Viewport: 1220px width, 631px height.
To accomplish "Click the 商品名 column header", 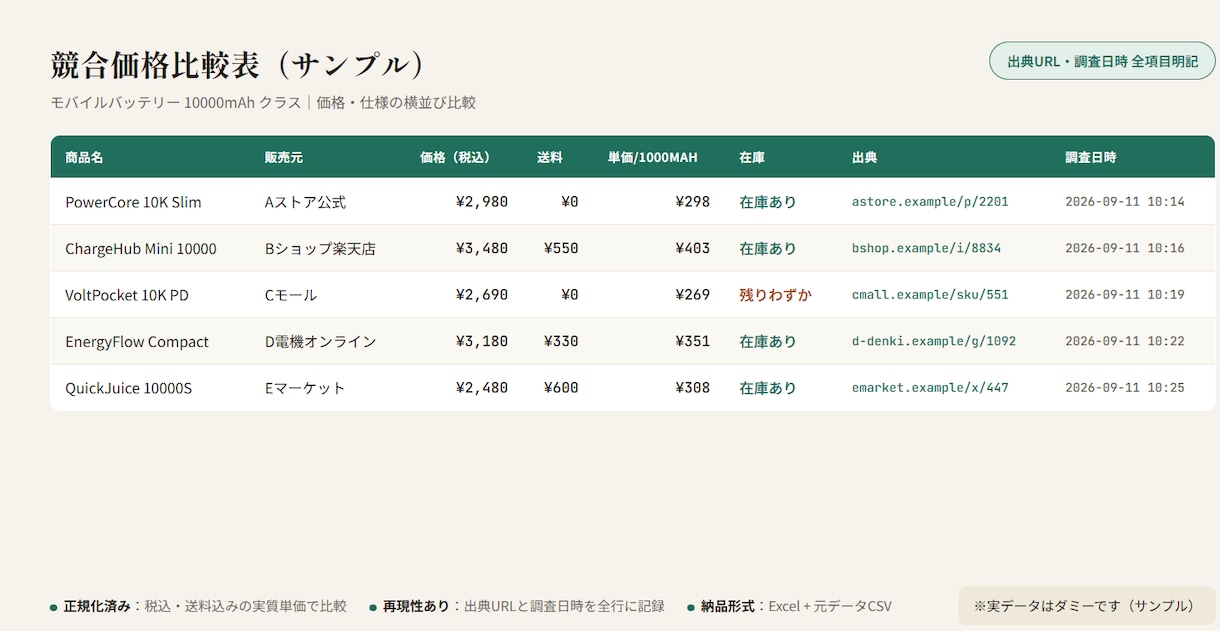I will pyautogui.click(x=84, y=158).
